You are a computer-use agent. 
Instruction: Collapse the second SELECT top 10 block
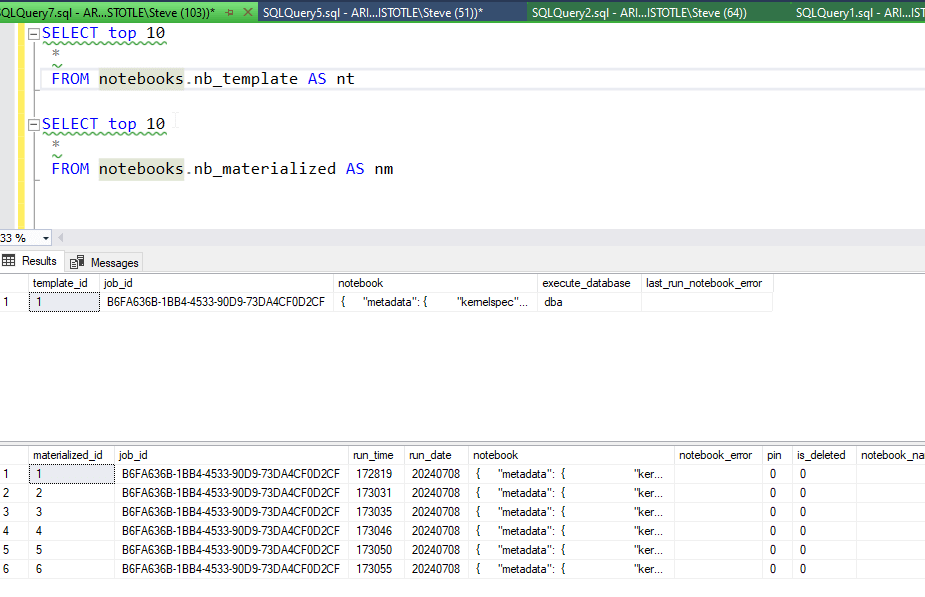(x=34, y=124)
